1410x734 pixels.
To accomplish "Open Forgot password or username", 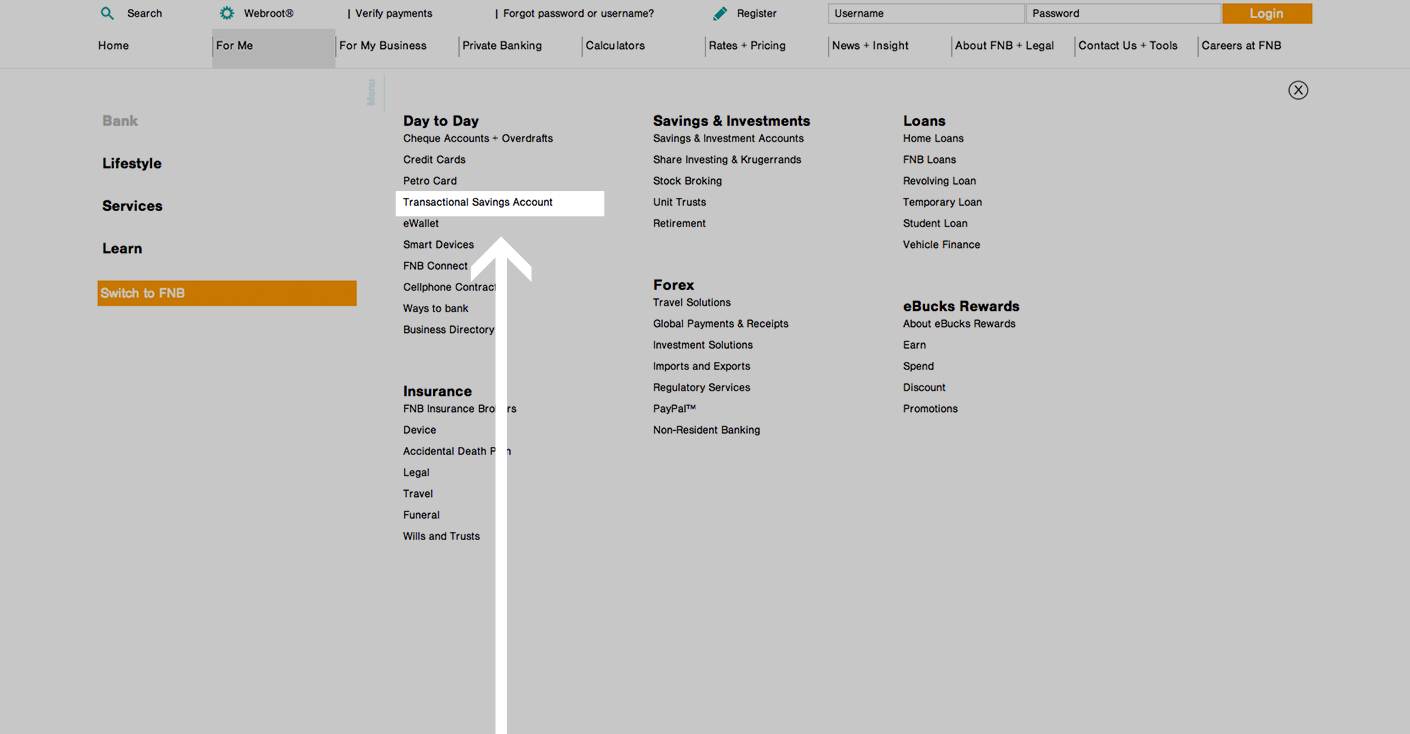I will point(577,13).
